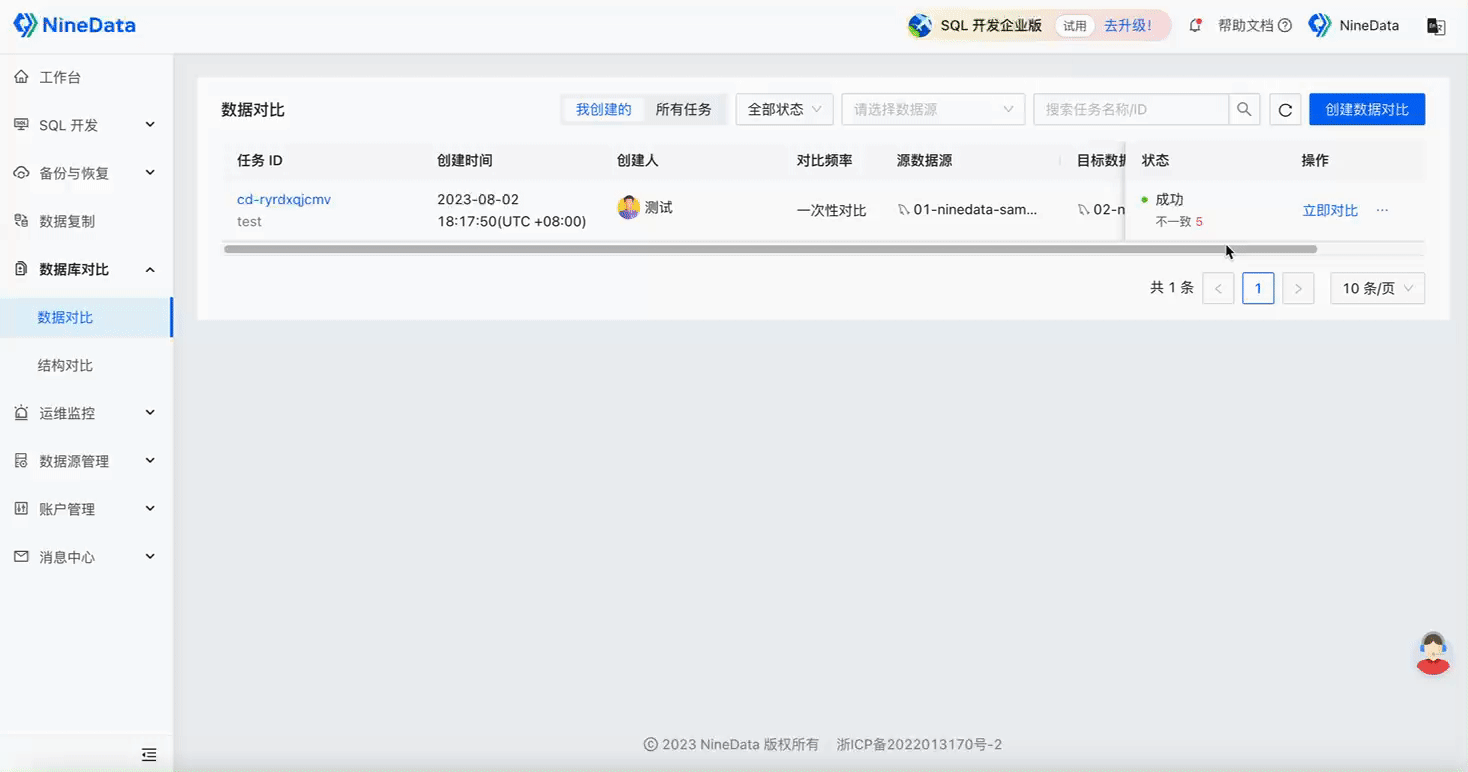
Task: Click the refresh task list icon
Action: point(1286,110)
